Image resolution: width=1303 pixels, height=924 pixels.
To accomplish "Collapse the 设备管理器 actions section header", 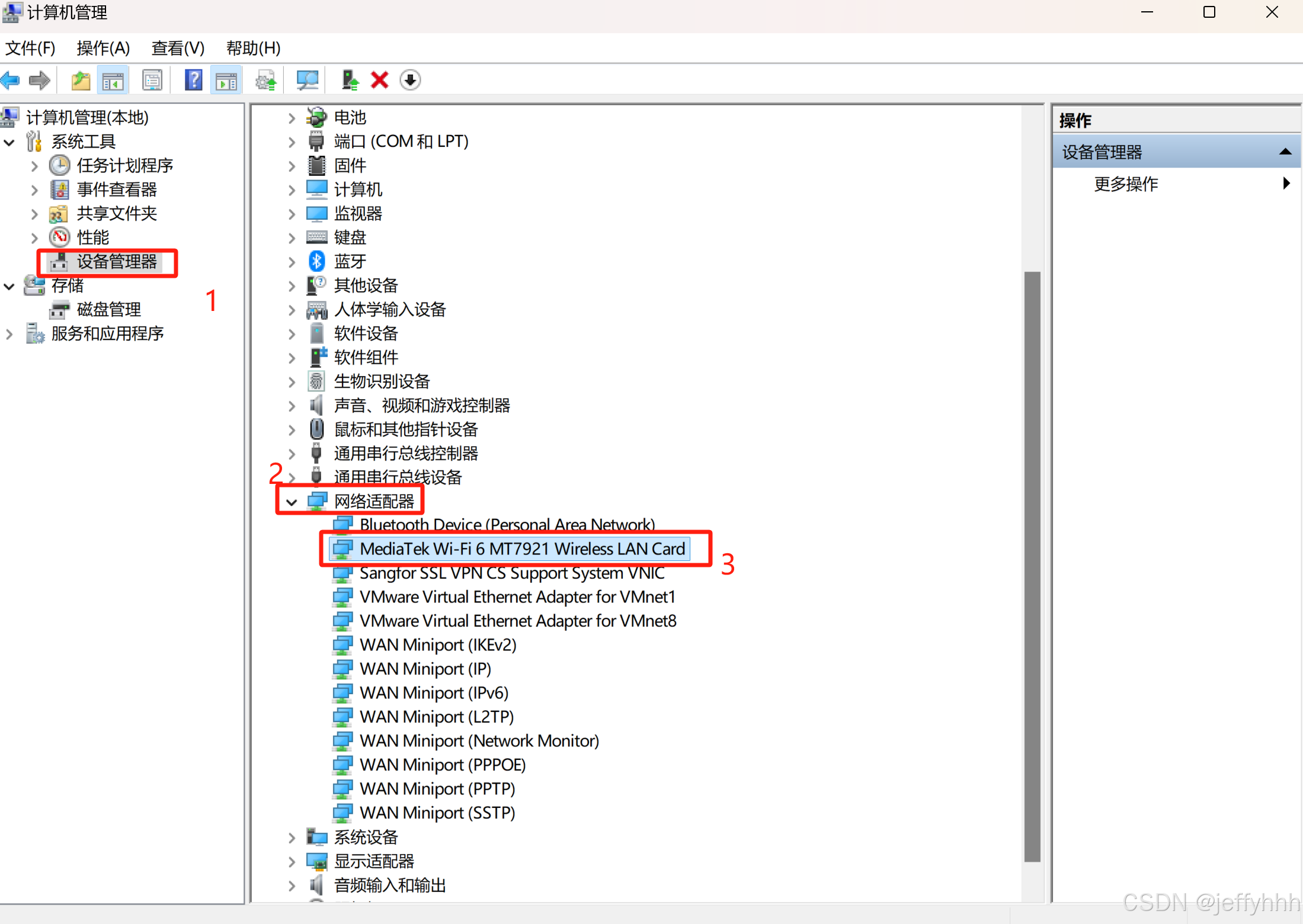I will pos(1285,152).
